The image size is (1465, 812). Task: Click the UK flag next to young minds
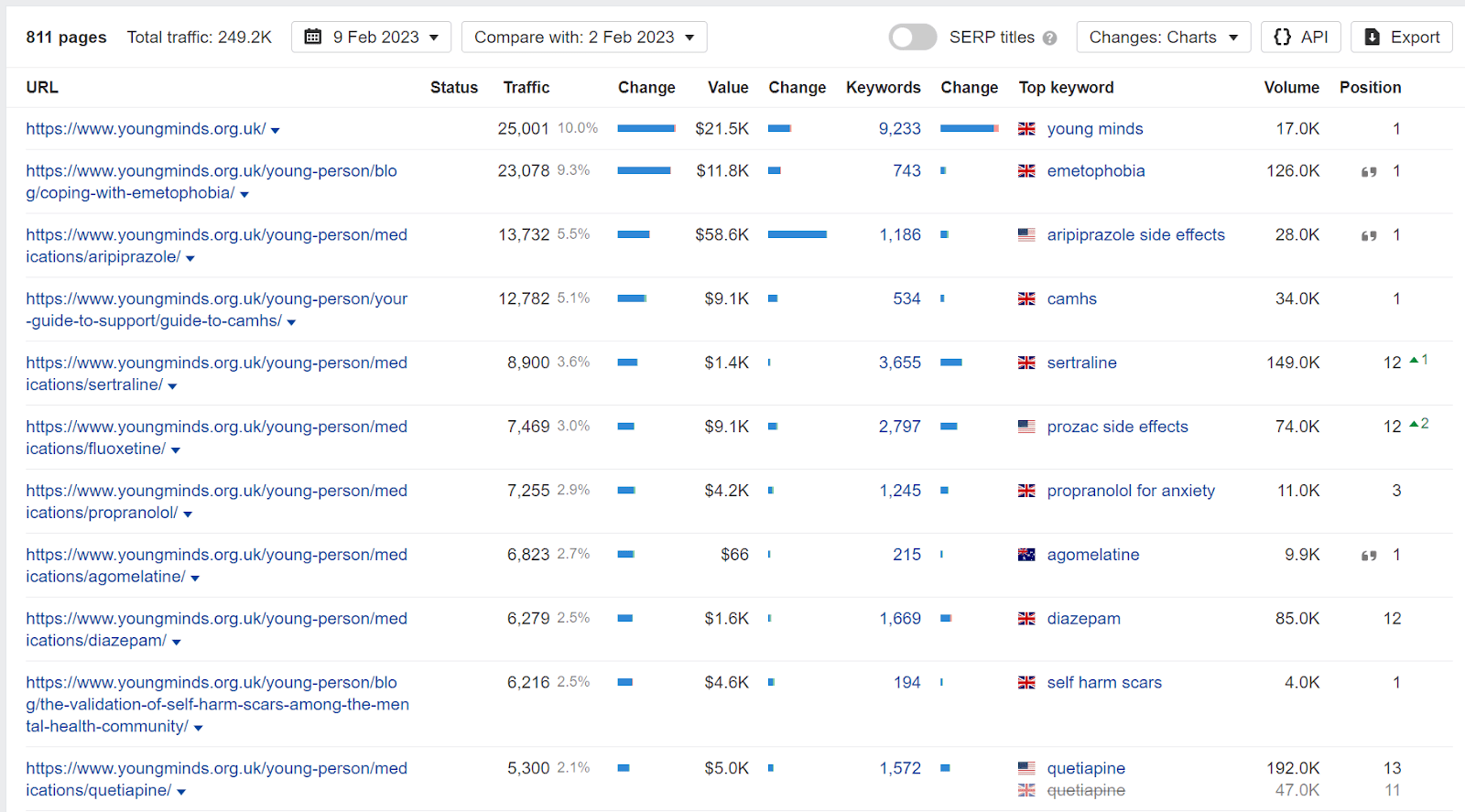coord(1026,129)
